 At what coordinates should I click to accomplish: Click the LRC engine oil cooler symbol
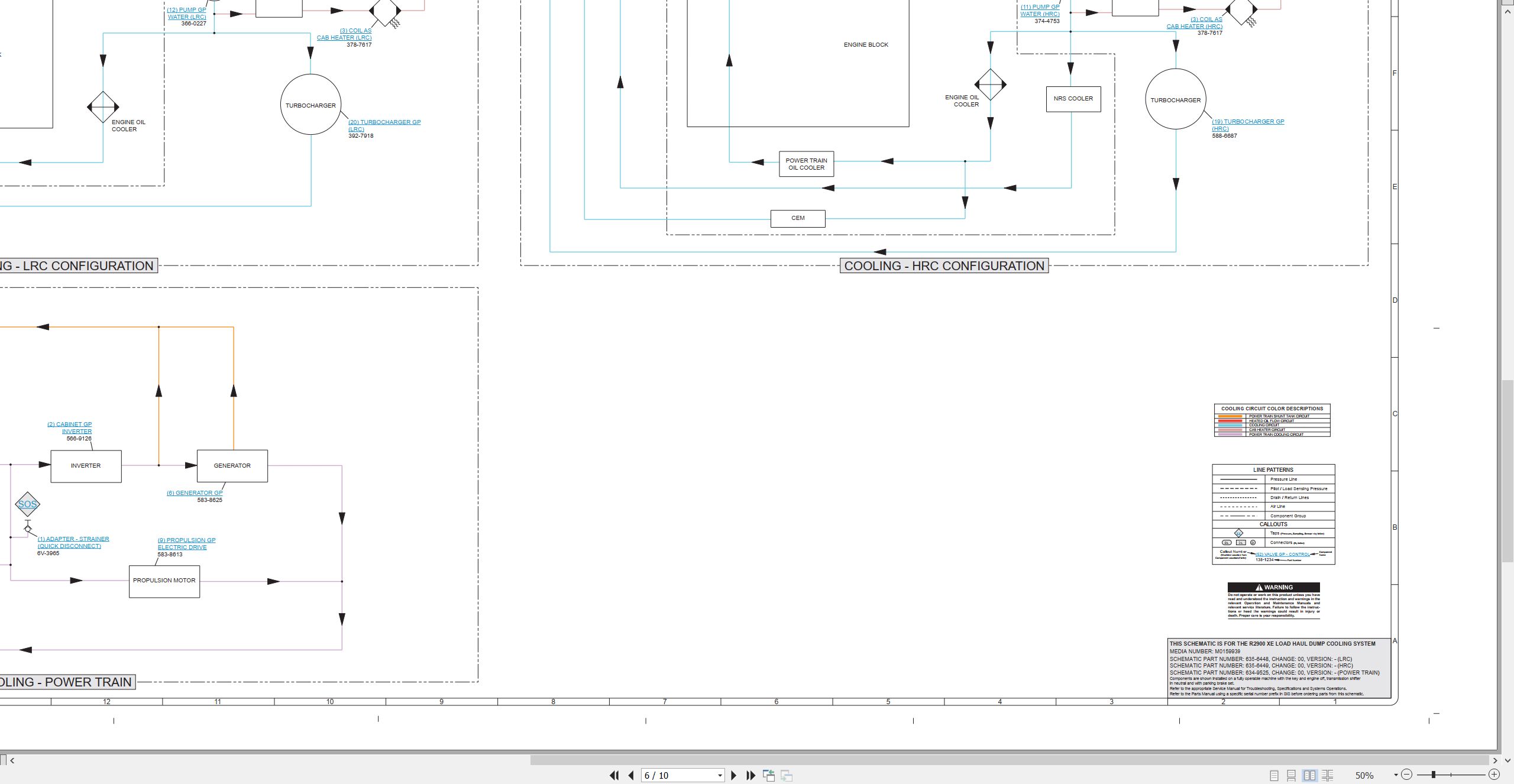(103, 107)
